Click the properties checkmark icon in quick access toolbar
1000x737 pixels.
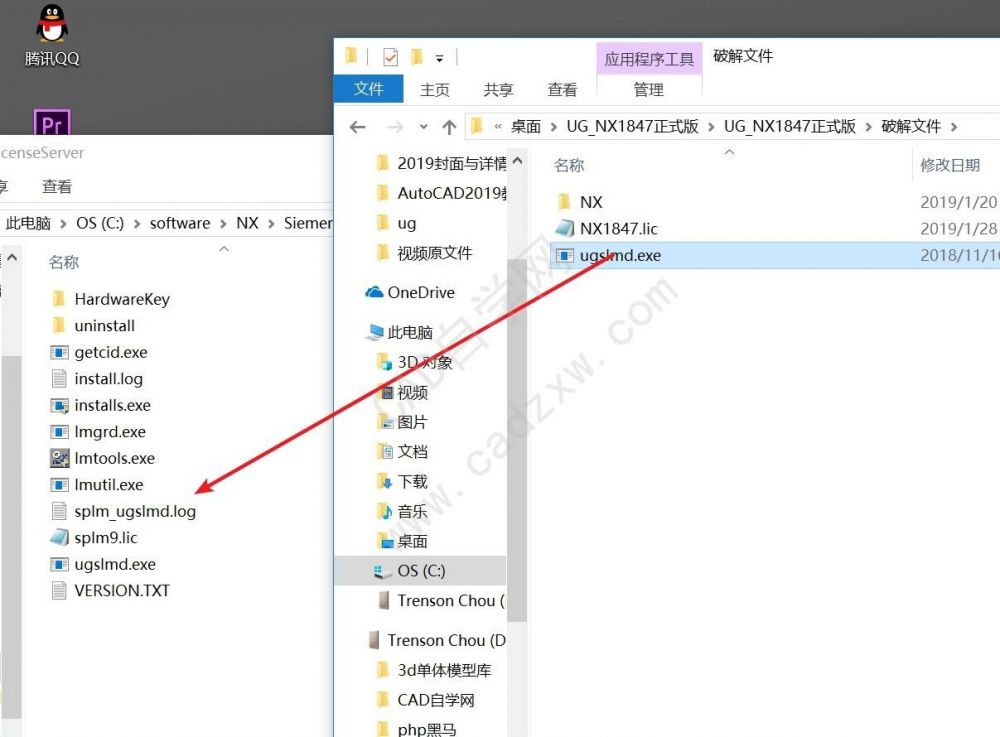point(390,57)
